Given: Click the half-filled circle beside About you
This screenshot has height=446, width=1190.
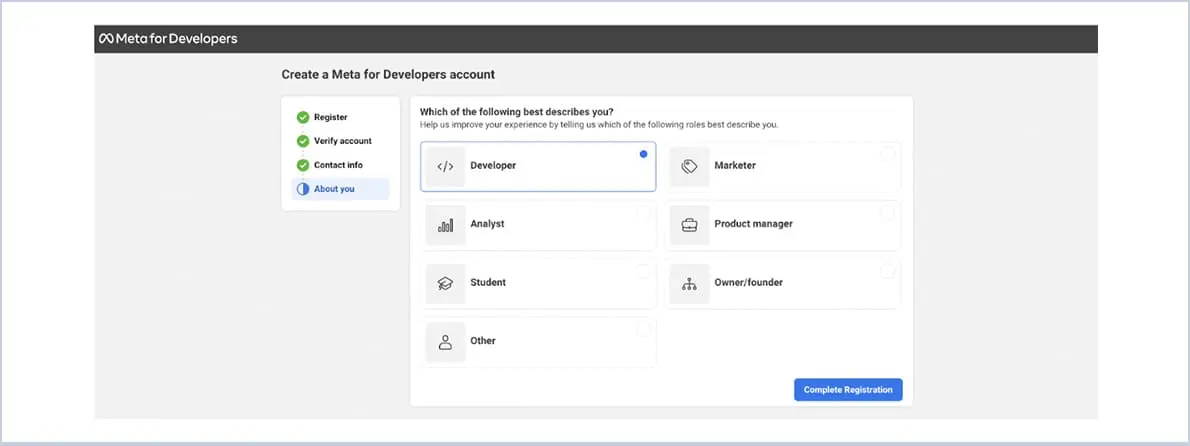Looking at the screenshot, I should pos(303,189).
